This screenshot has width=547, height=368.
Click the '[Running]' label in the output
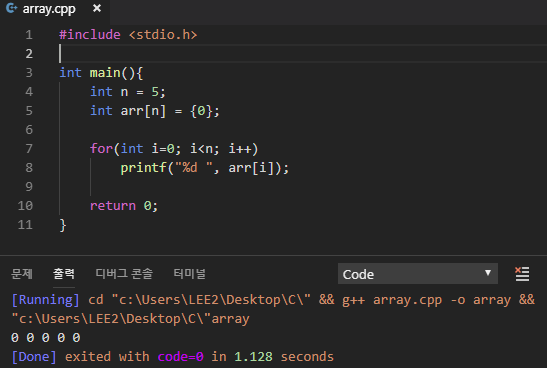coord(45,300)
